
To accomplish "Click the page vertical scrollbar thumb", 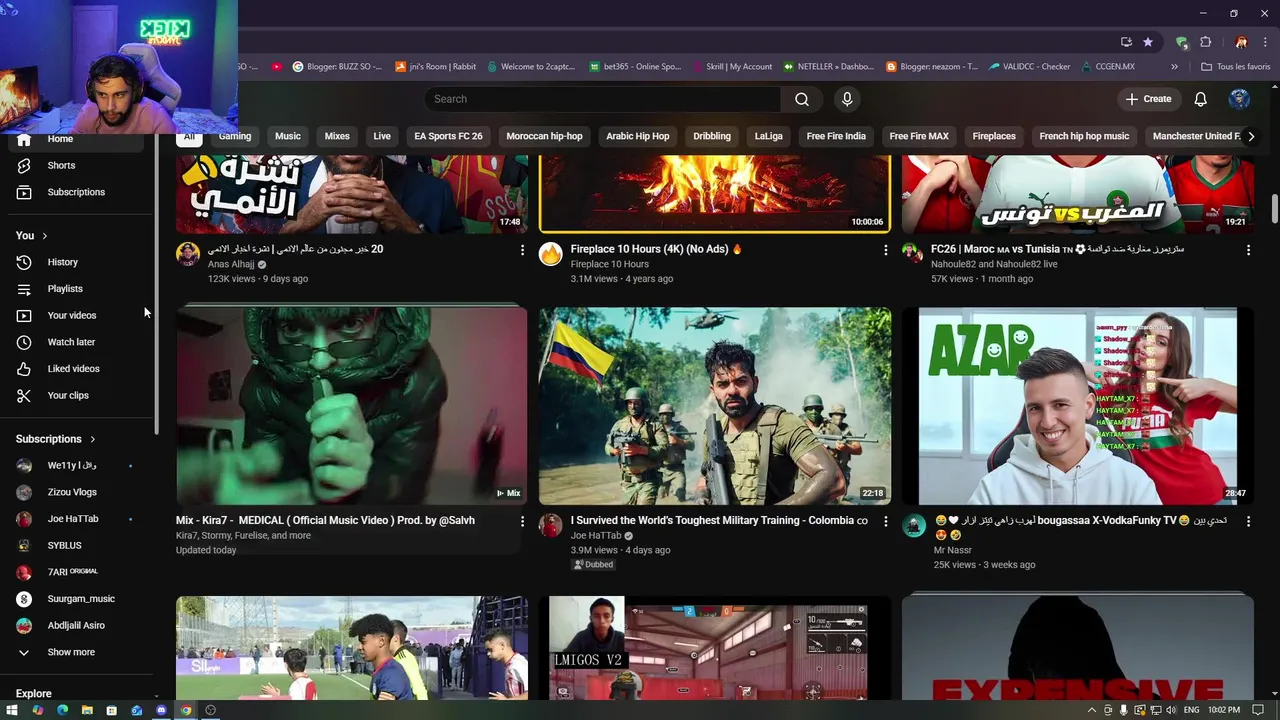I will click(1275, 210).
